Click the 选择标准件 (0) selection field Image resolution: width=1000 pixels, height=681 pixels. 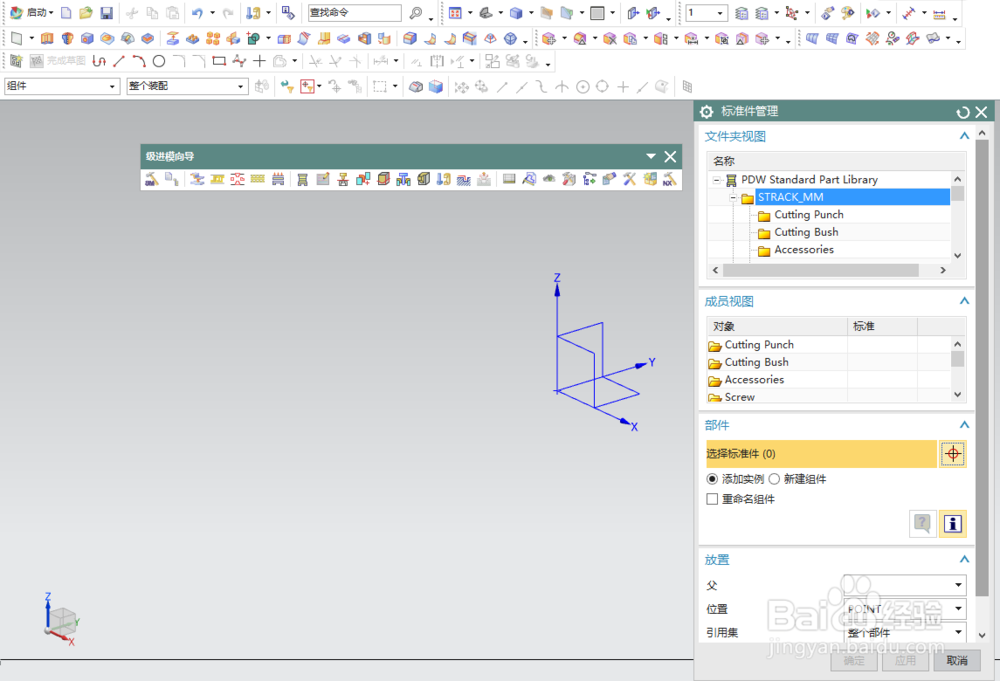coord(821,454)
